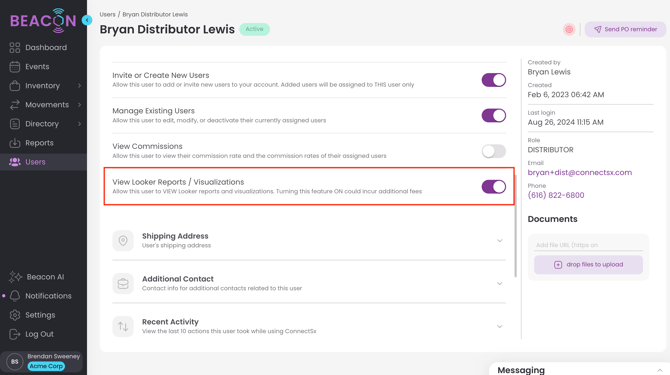Viewport: 670px width, 375px height.
Task: Click the Notifications bell icon
Action: click(15, 296)
